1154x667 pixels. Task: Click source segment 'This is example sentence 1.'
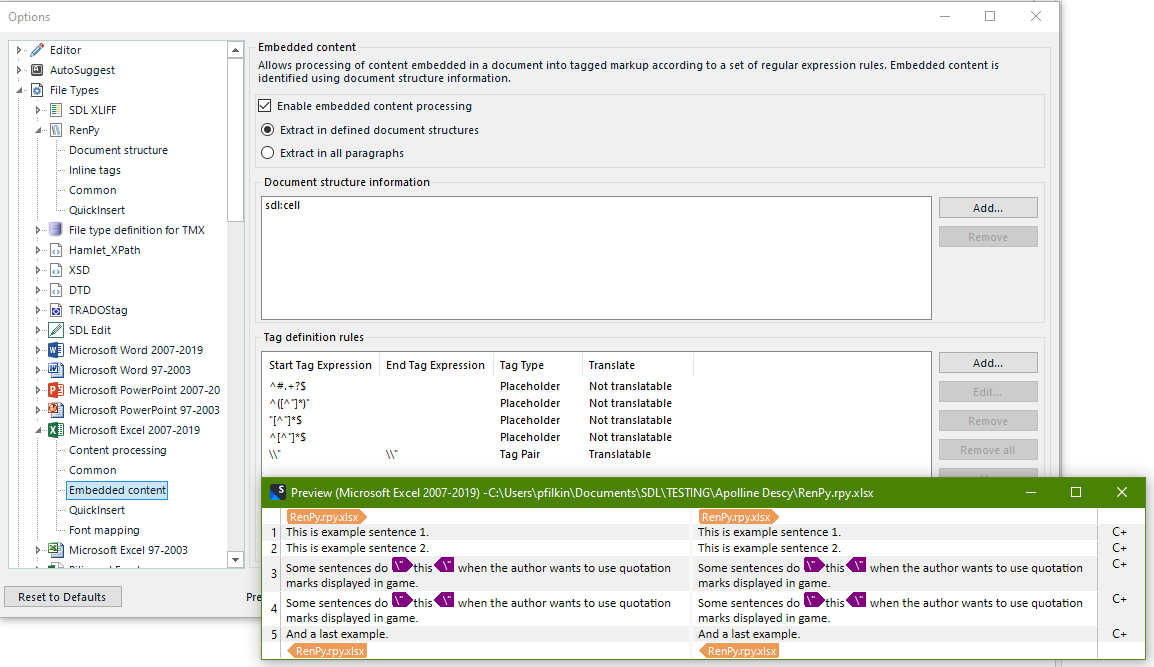point(357,532)
